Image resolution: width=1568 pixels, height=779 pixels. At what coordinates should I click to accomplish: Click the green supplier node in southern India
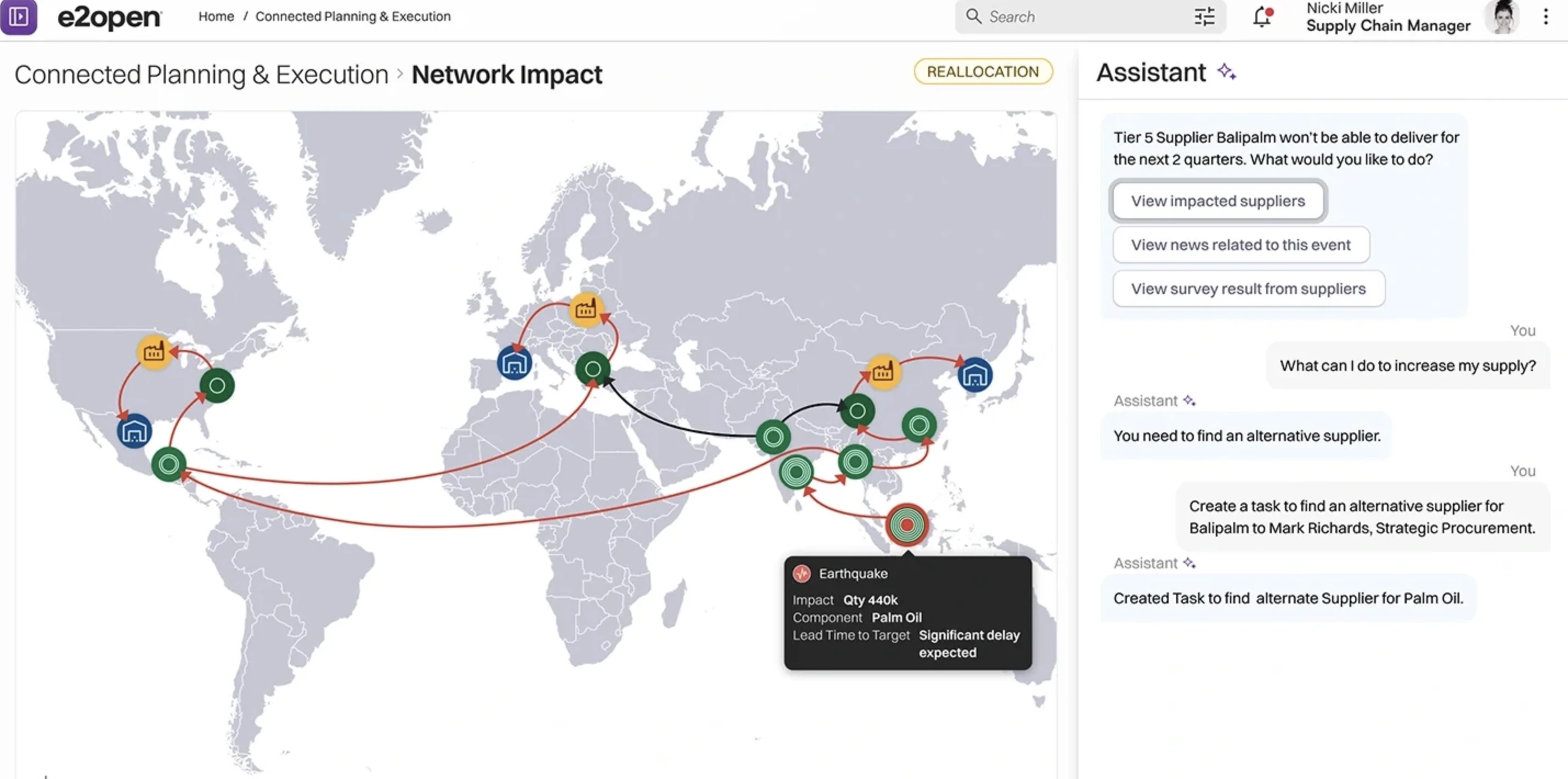coord(796,472)
